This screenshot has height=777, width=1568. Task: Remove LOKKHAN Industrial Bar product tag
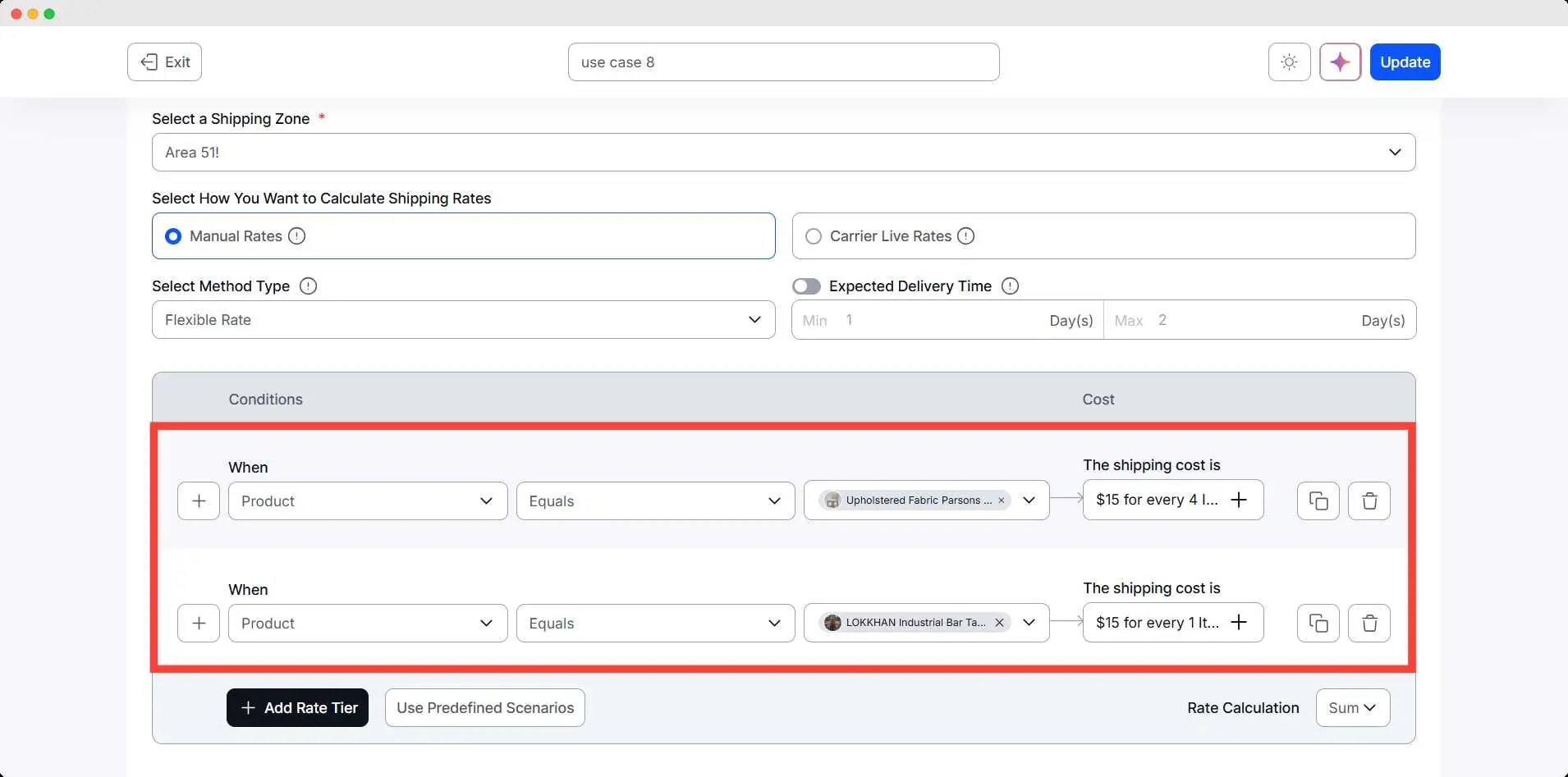[x=999, y=623]
